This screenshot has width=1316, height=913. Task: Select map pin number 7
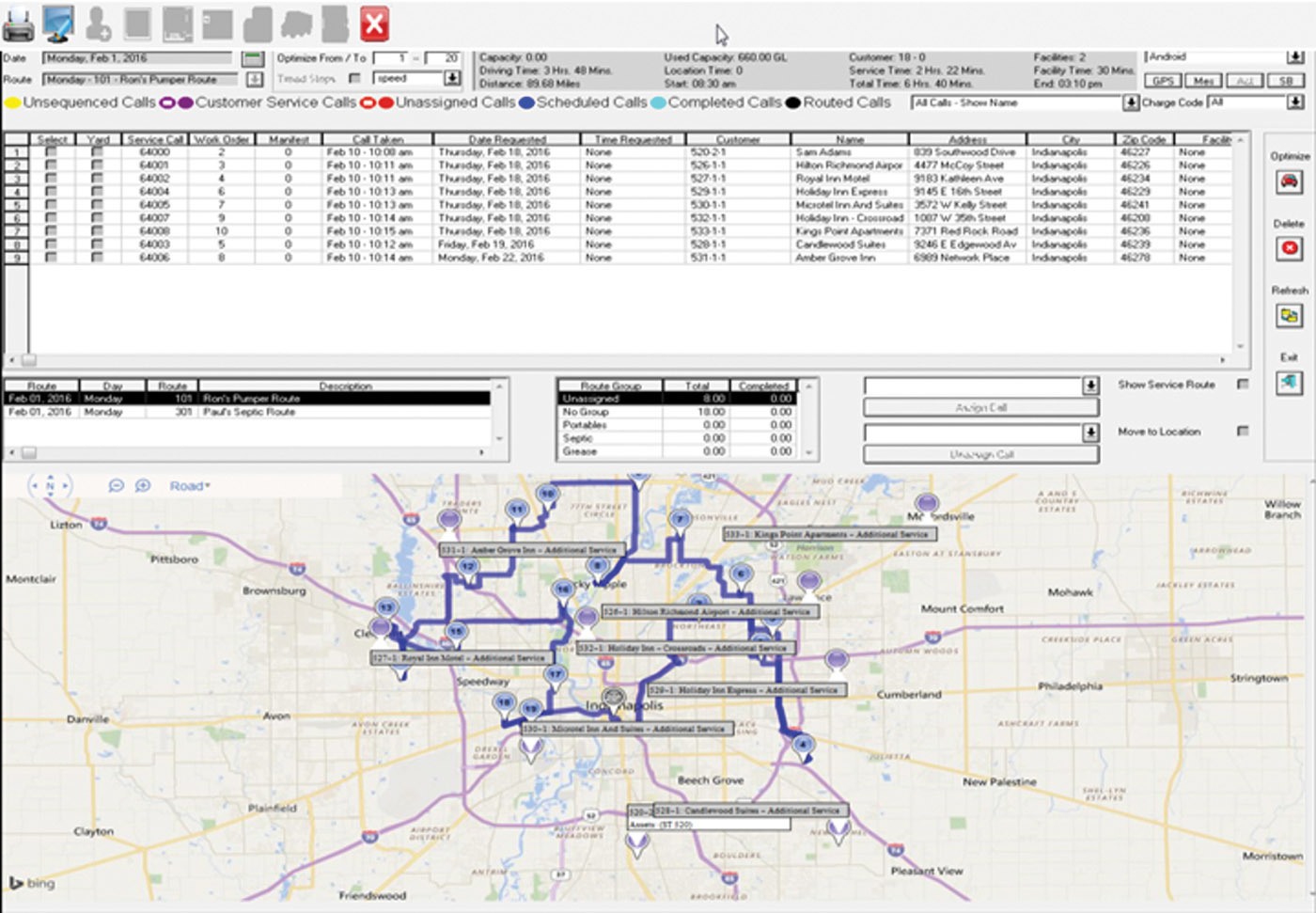[680, 520]
